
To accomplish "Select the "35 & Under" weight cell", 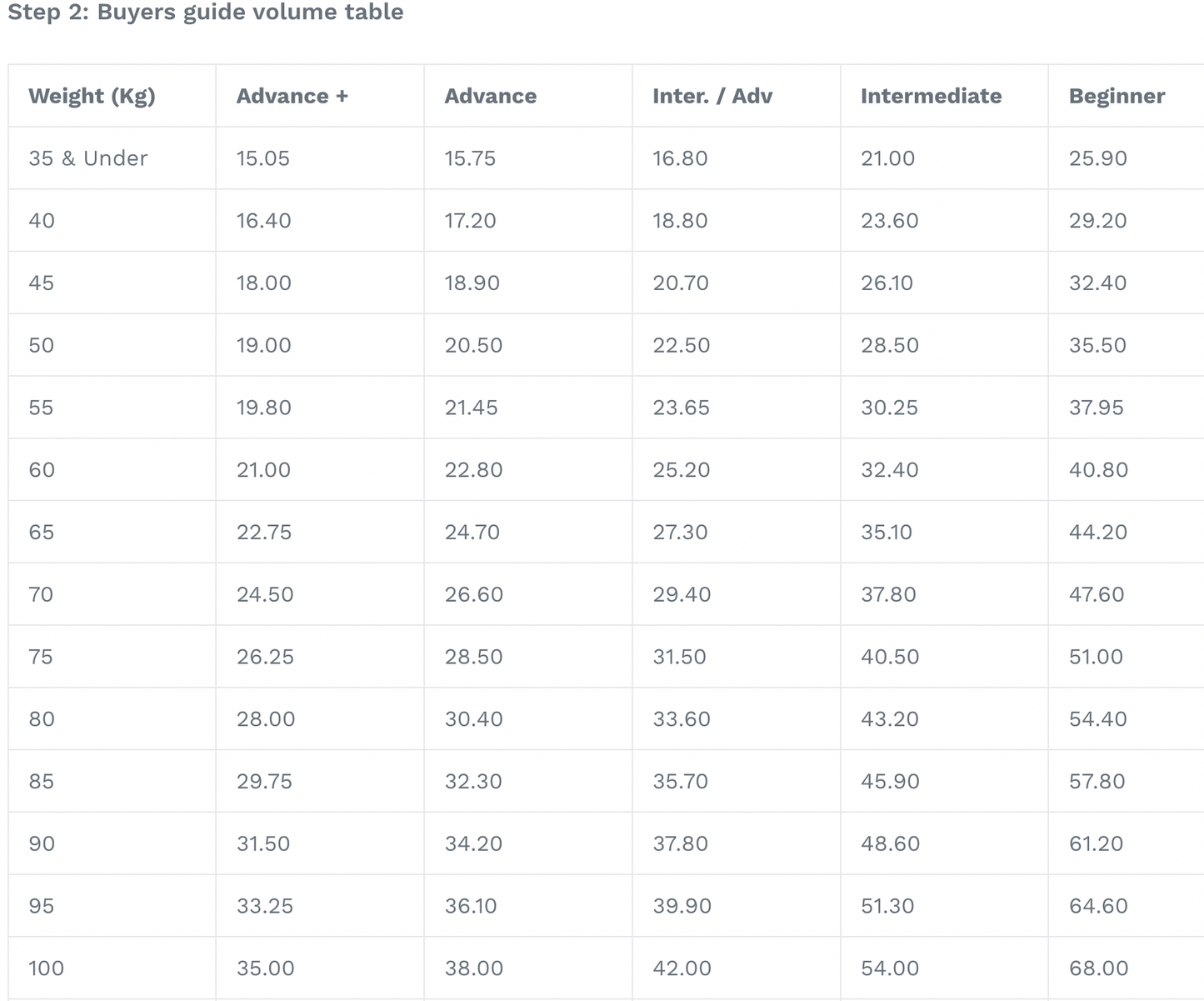I will [87, 158].
